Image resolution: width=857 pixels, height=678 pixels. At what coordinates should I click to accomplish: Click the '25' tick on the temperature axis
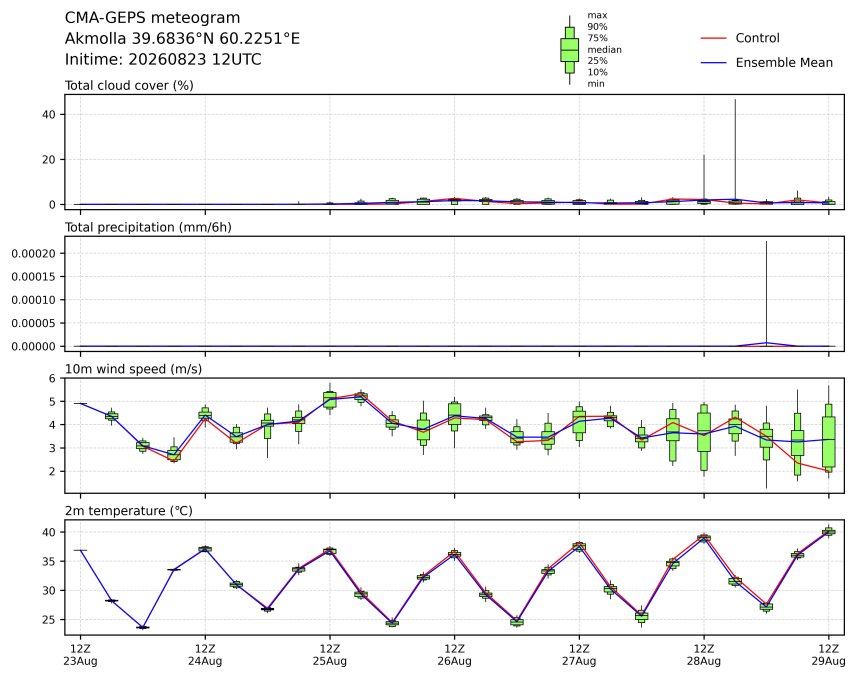coord(49,620)
